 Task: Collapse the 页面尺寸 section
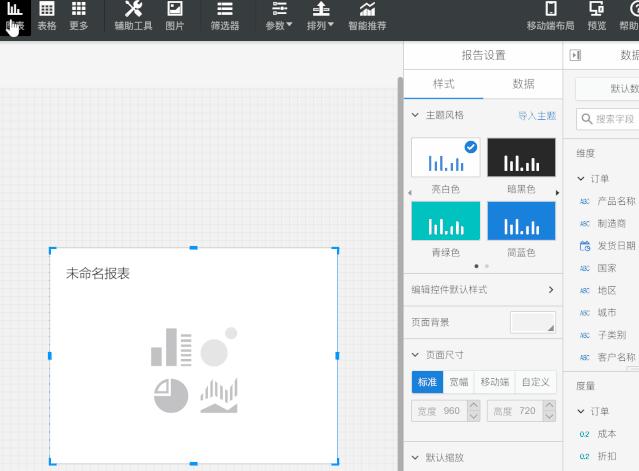coord(415,355)
